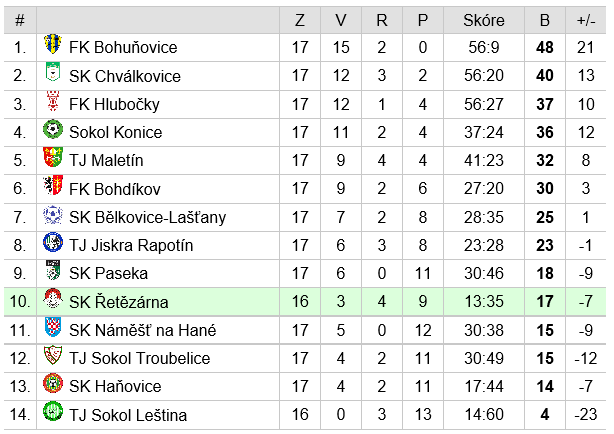Open the SK Paseka team link

click(108, 273)
